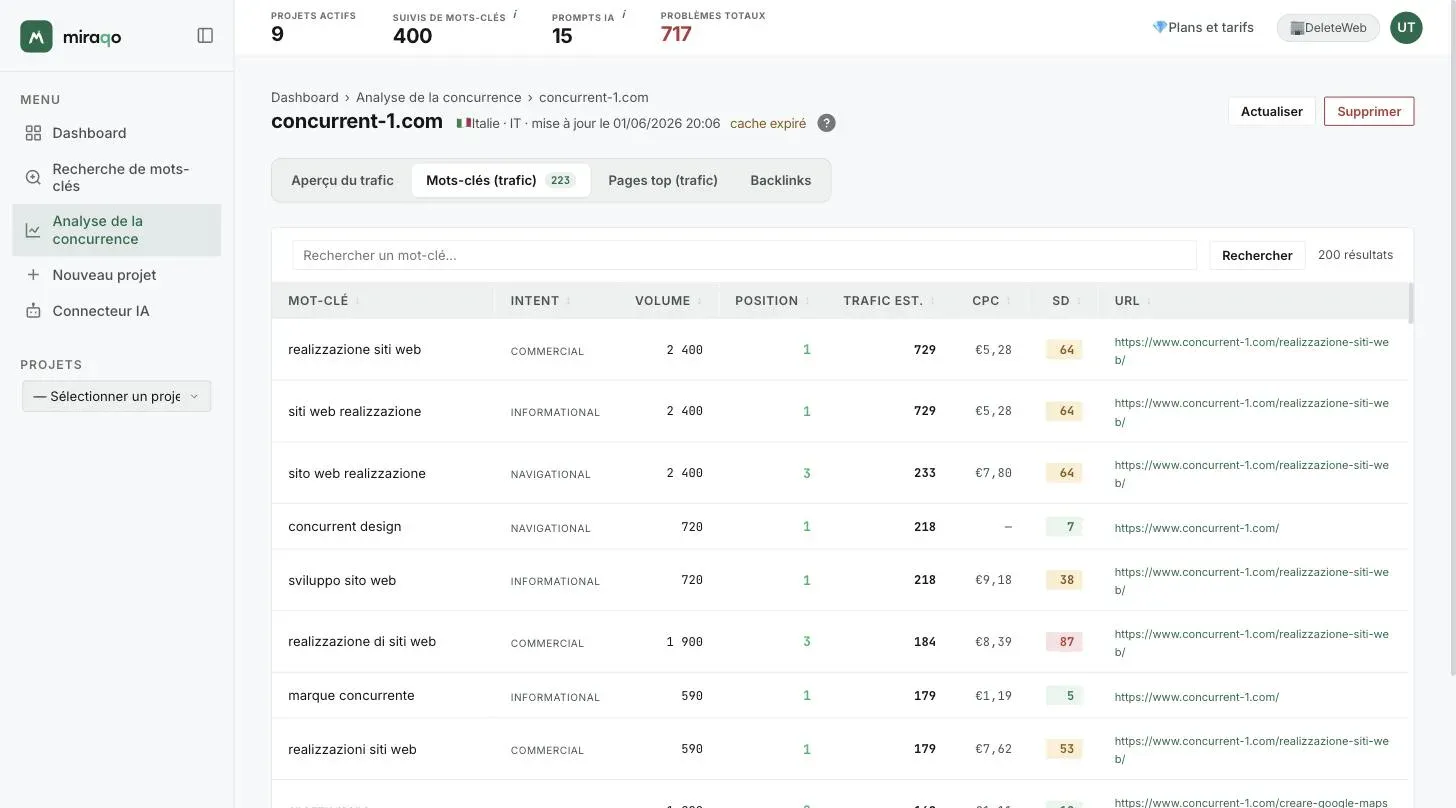
Task: Open the help question-mark icon beside cache expiré
Action: point(826,123)
